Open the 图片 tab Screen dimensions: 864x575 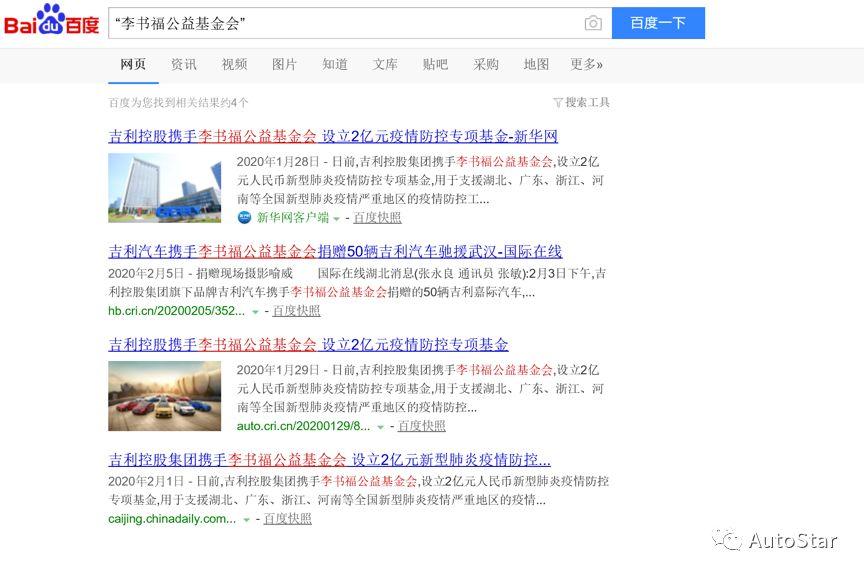click(x=284, y=64)
